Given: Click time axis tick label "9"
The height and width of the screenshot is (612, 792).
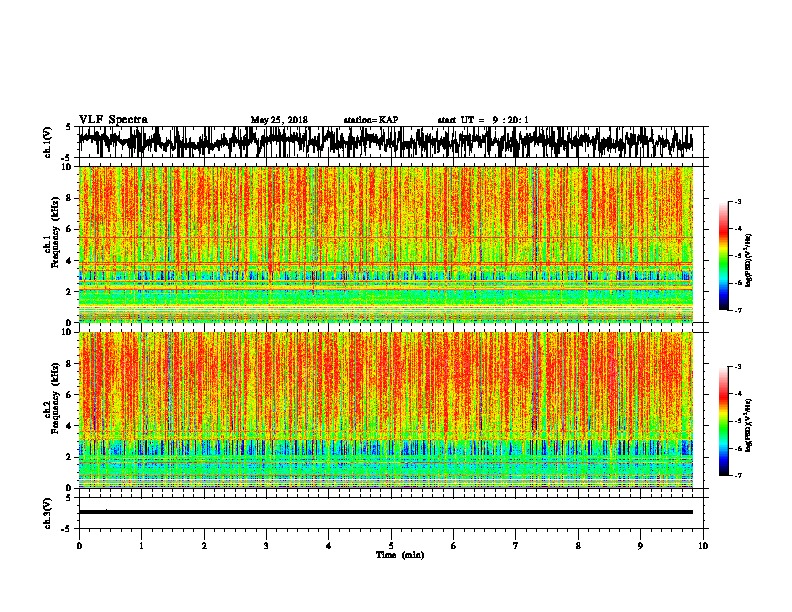Looking at the screenshot, I should 640,546.
